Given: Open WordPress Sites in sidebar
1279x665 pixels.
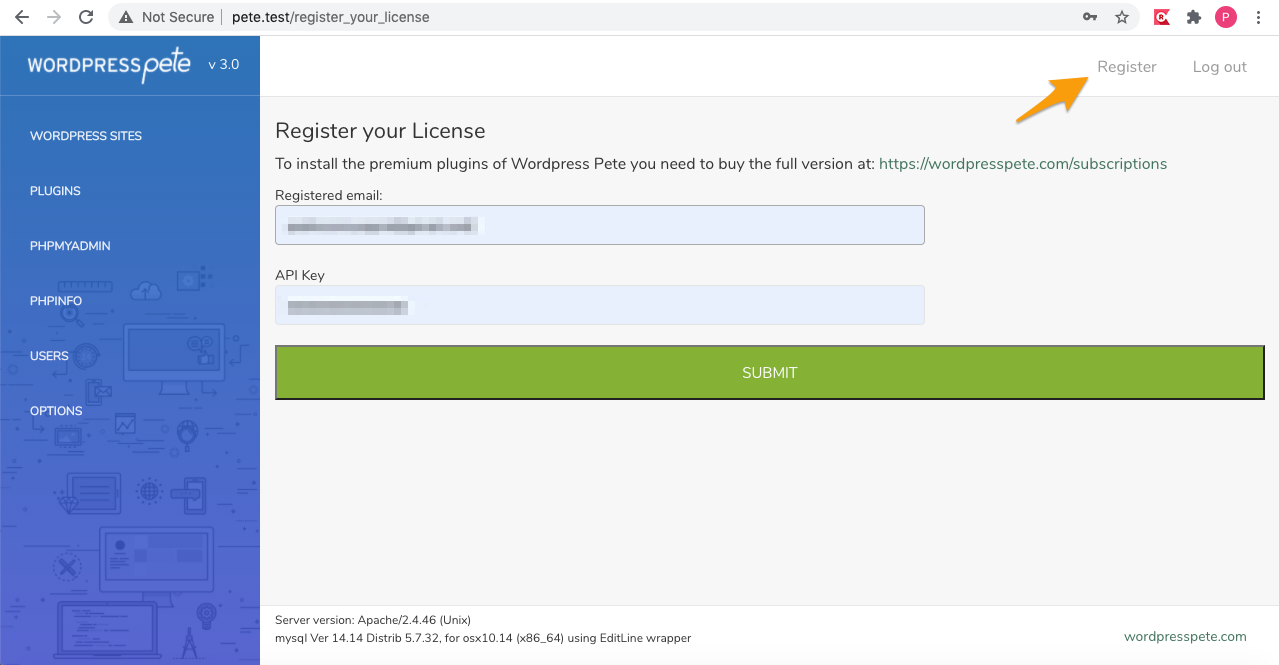Looking at the screenshot, I should pos(86,136).
